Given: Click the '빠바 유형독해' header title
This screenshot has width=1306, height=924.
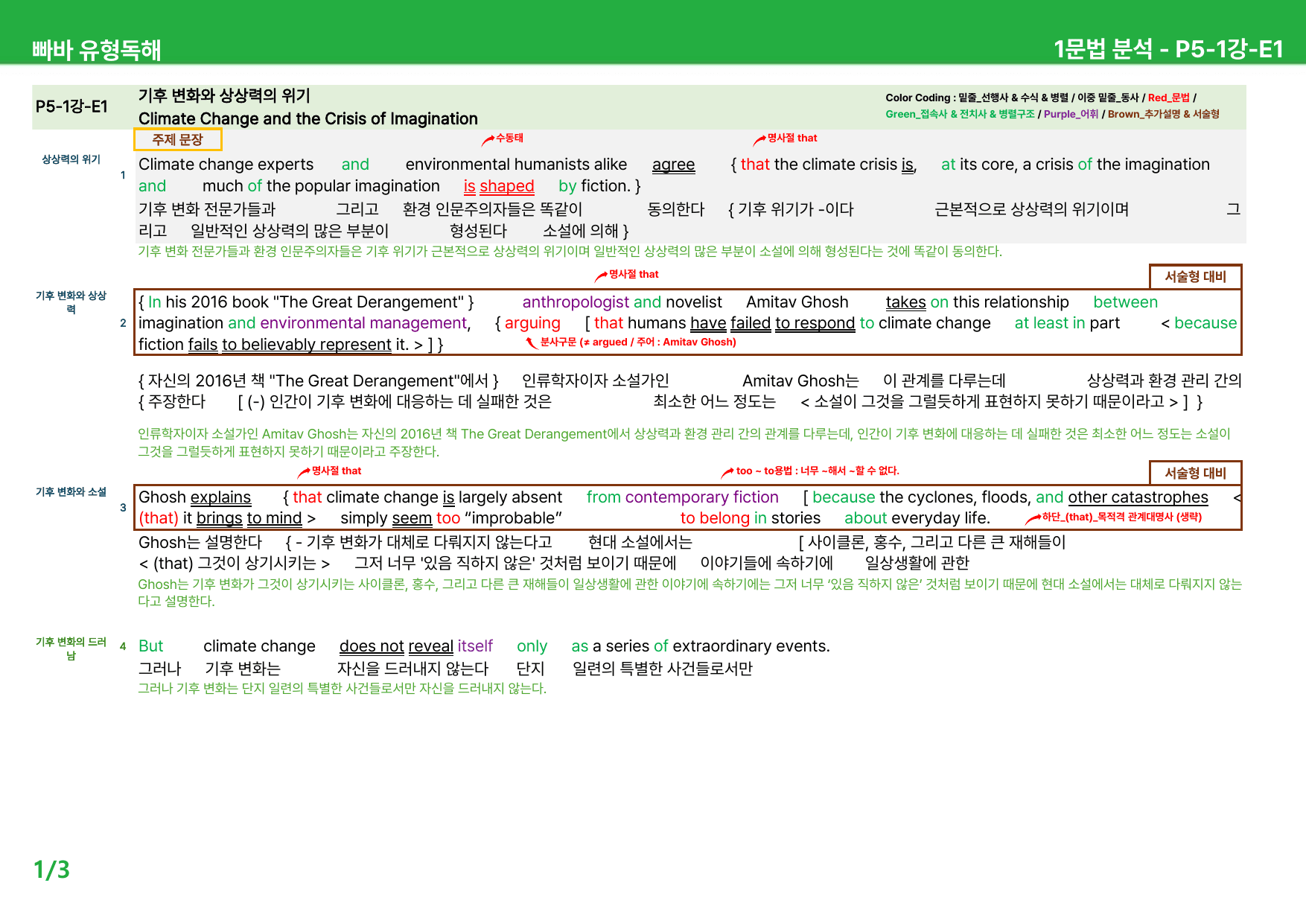Looking at the screenshot, I should click(97, 50).
